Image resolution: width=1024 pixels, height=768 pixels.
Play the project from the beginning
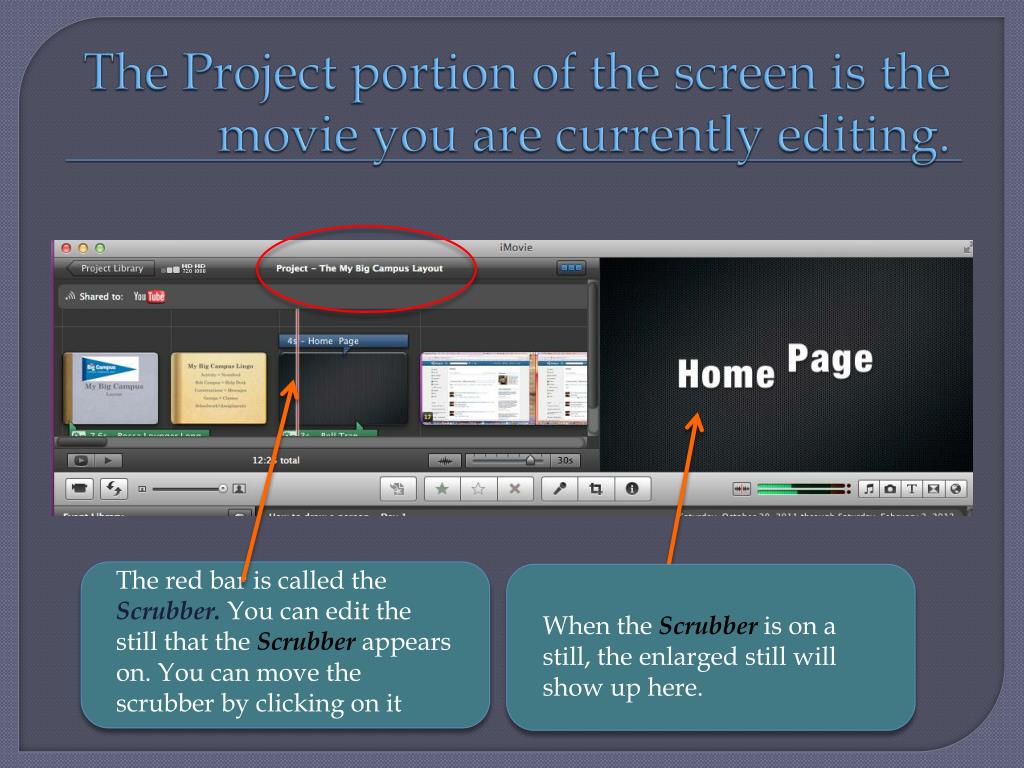pos(108,460)
